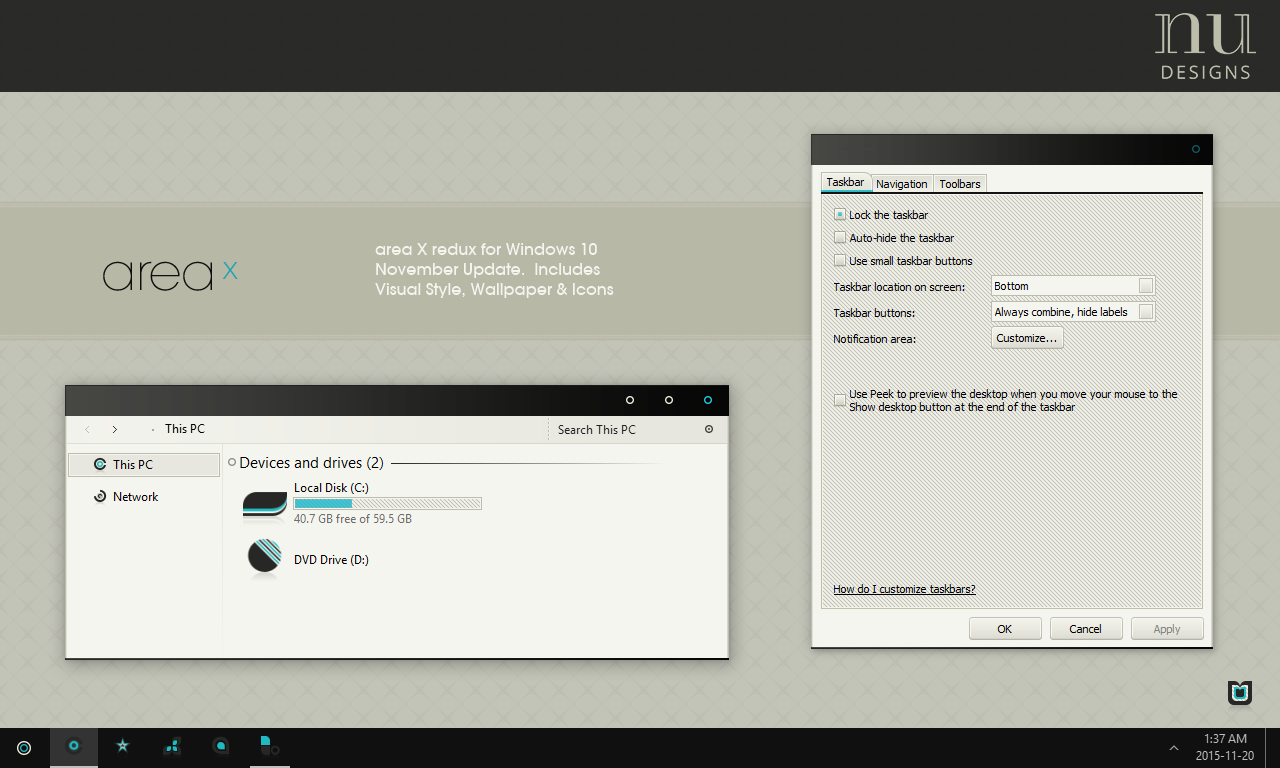
Task: Enable Auto-hide the taskbar
Action: [x=840, y=238]
